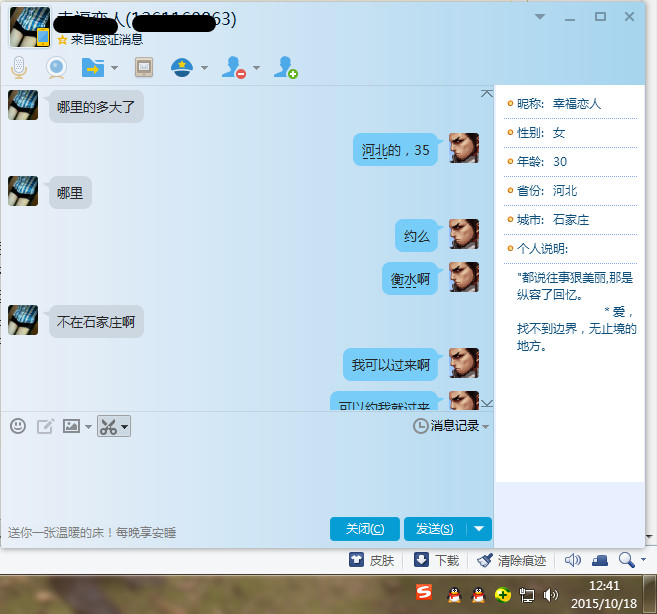
Task: Click the 发送(S) send button
Action: [435, 529]
